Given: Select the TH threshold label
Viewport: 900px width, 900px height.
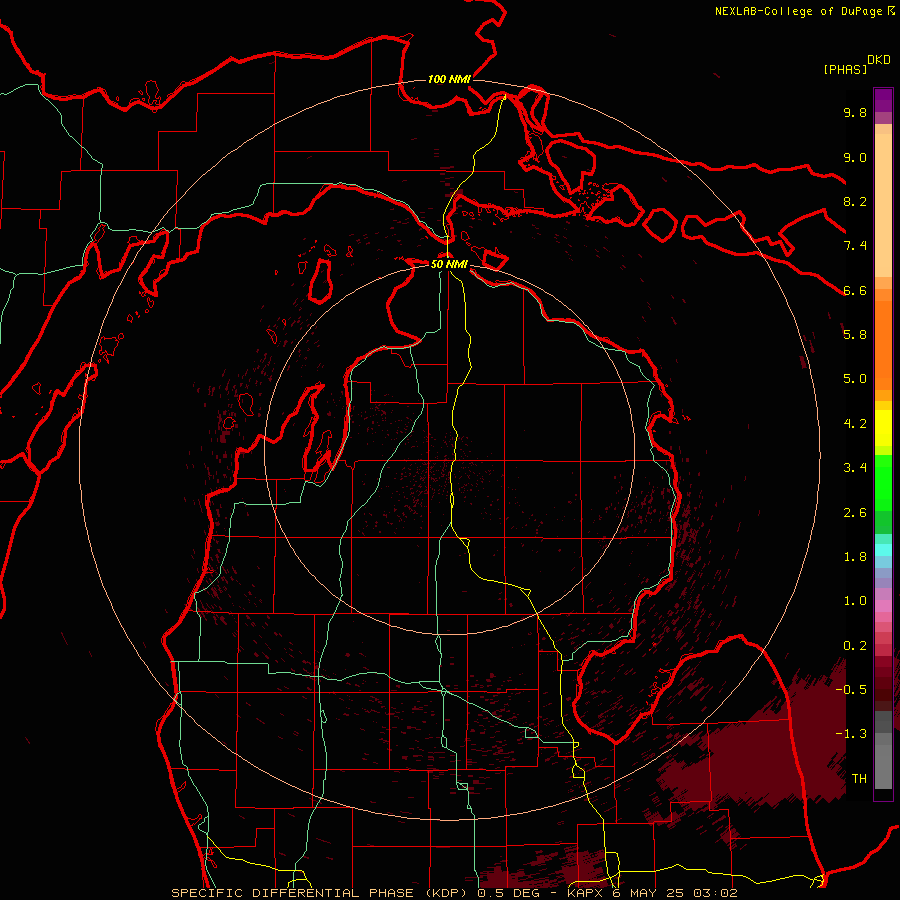Looking at the screenshot, I should click(x=859, y=779).
